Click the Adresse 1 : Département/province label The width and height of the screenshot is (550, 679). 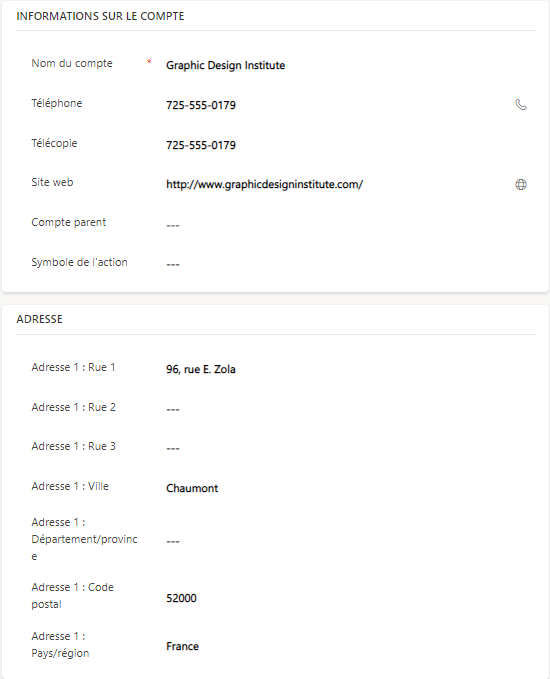(84, 539)
